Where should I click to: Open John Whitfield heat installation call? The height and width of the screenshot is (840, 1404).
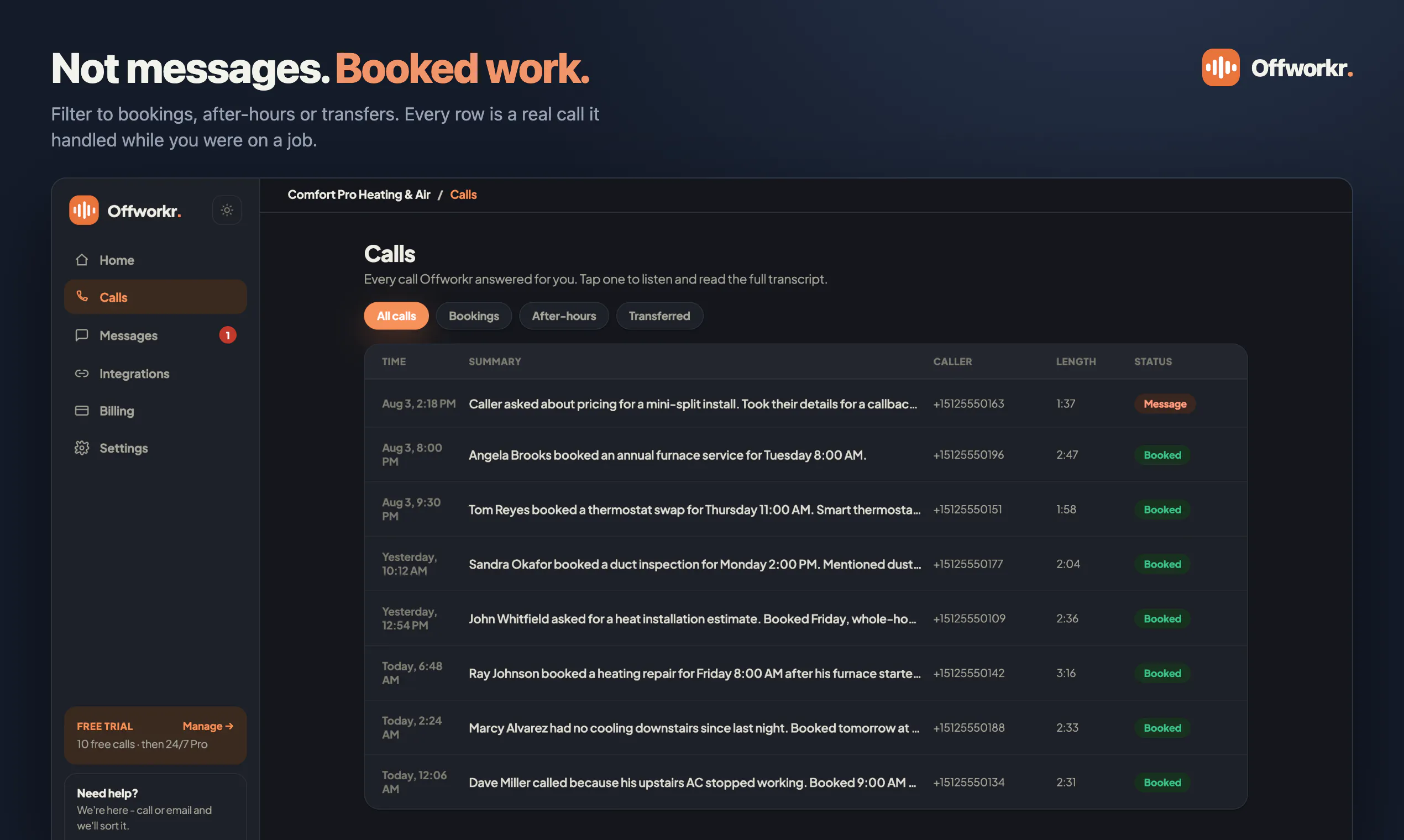click(805, 619)
